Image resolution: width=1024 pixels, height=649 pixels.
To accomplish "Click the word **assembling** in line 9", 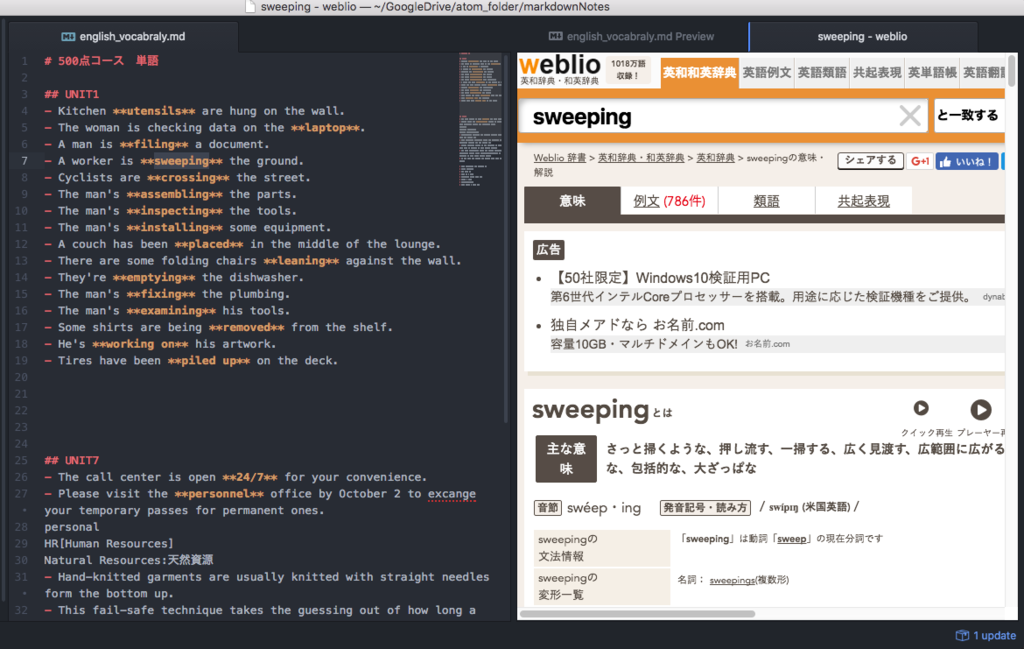I will 174,194.
